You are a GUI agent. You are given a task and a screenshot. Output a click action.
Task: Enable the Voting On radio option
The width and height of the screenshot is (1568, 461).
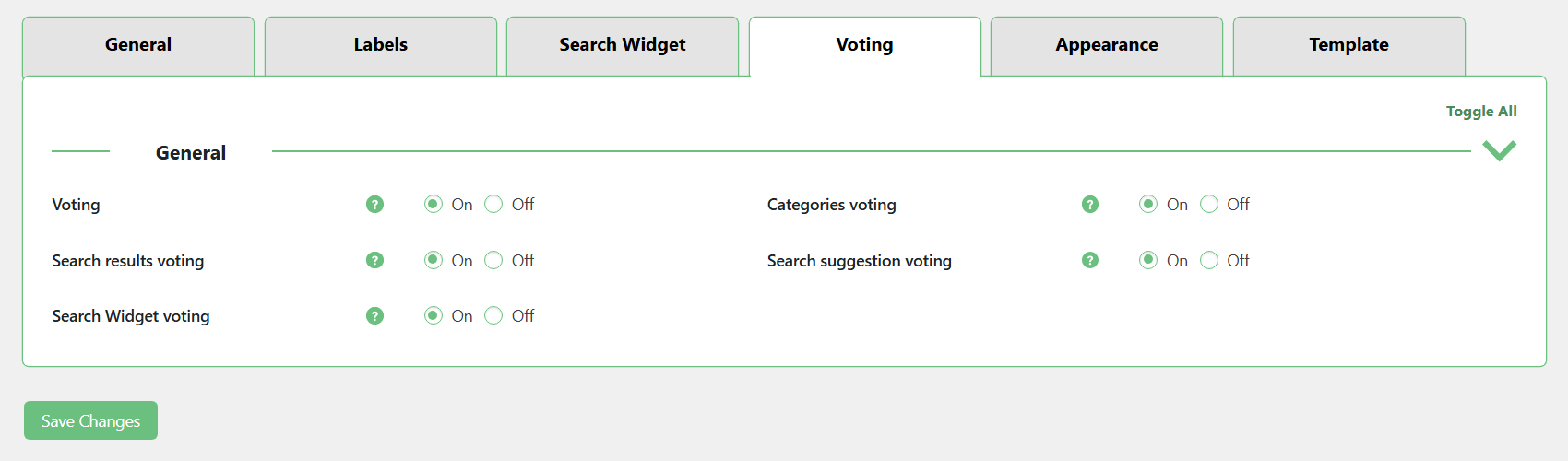(434, 205)
